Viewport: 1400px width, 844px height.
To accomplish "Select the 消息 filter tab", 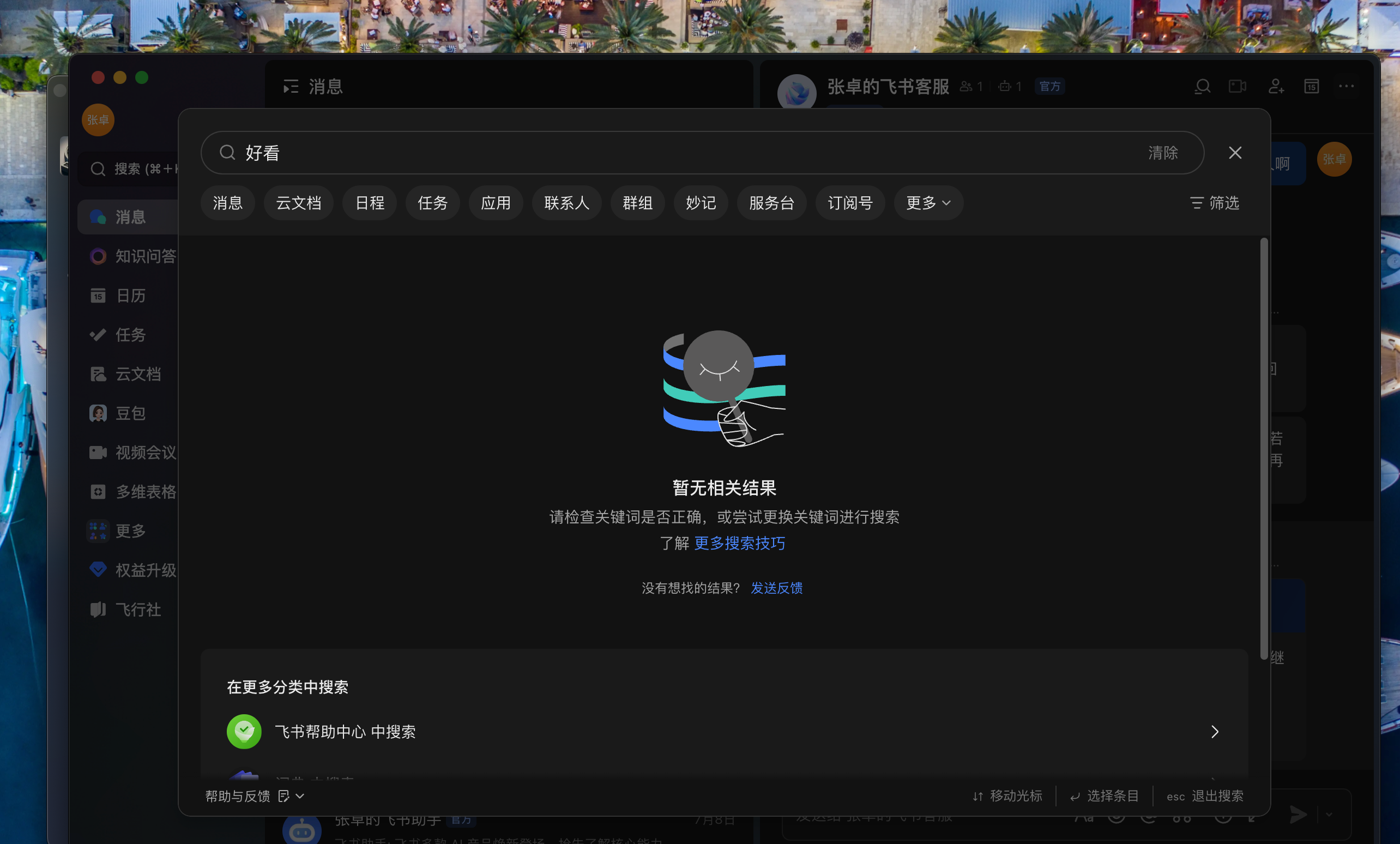I will [227, 203].
